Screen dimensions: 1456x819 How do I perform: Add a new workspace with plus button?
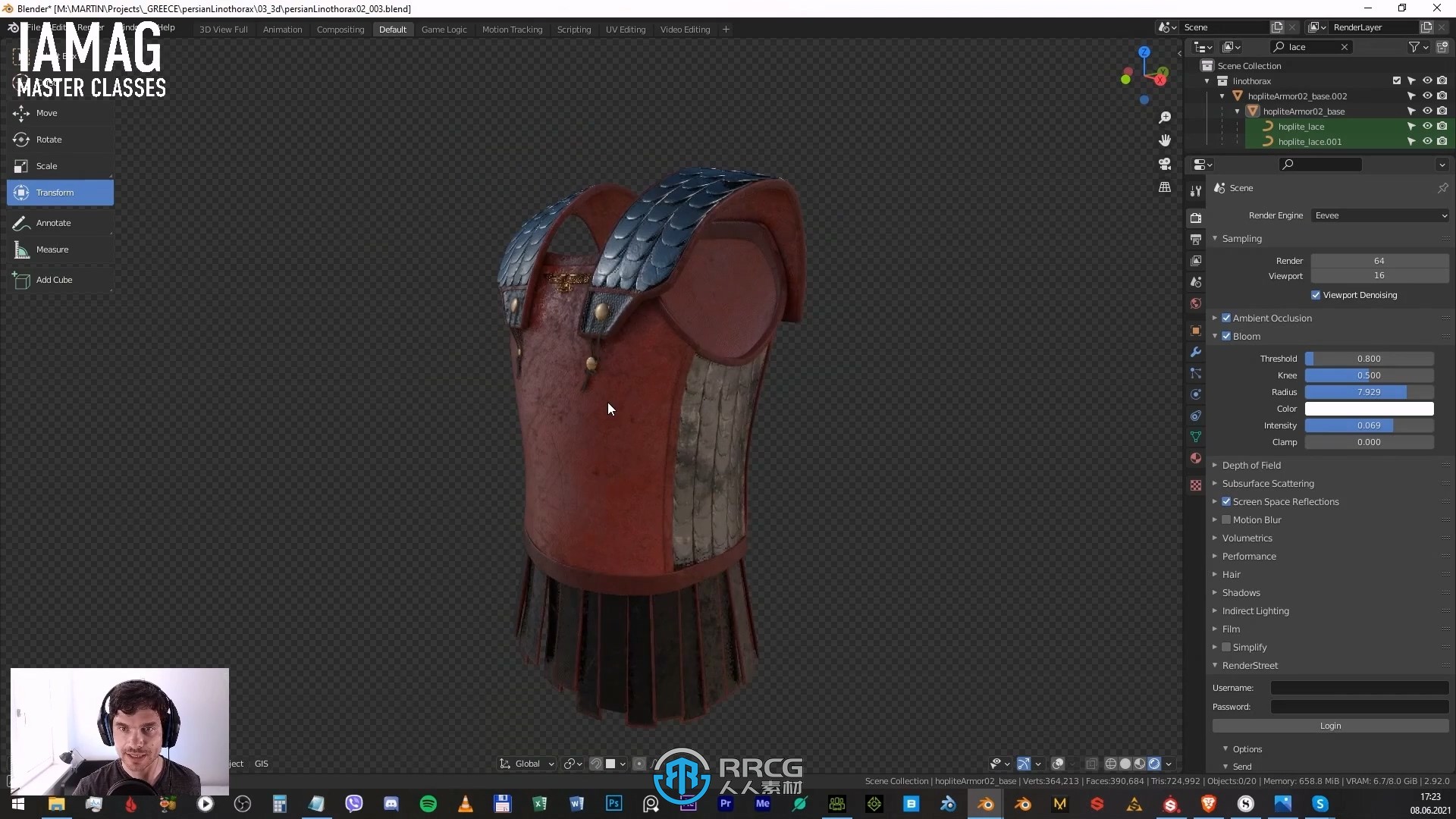pos(726,30)
